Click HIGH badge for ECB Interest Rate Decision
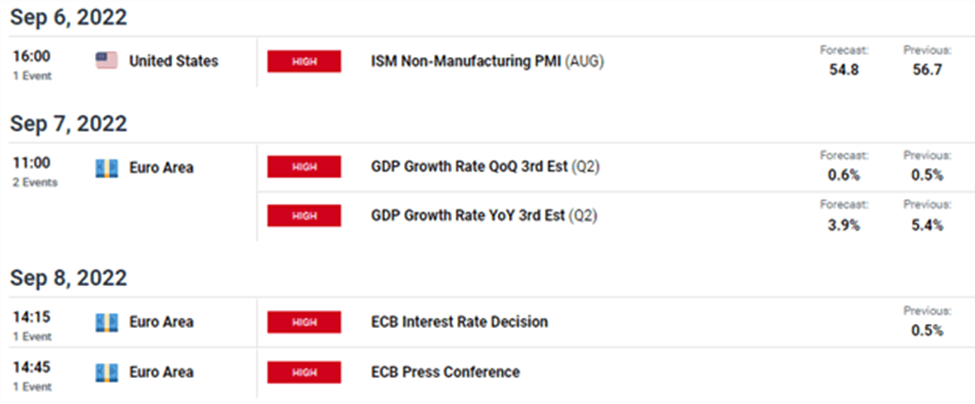 [x=304, y=322]
